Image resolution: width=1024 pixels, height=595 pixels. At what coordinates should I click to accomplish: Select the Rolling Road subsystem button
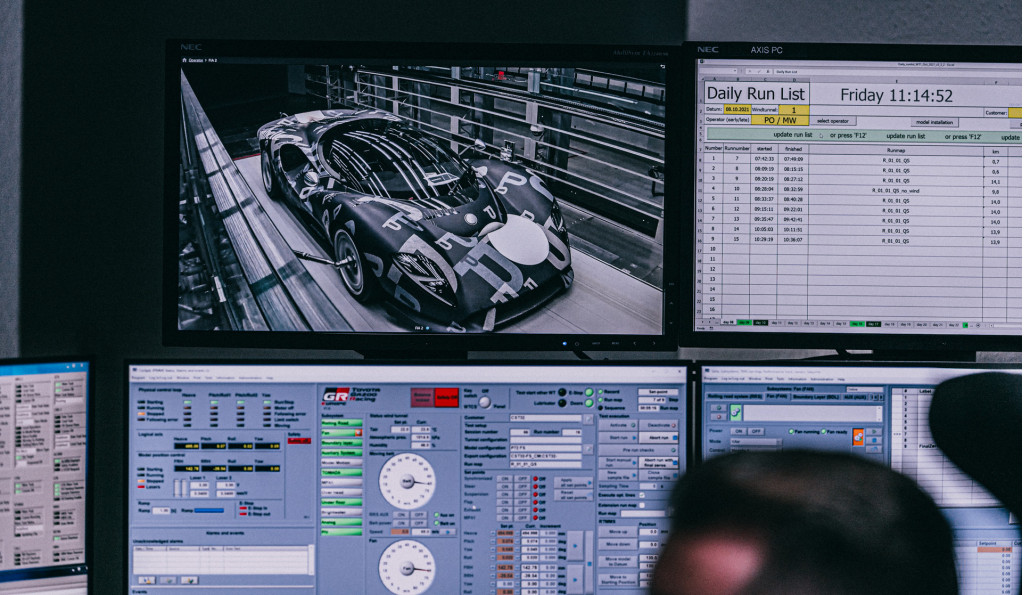[x=342, y=423]
